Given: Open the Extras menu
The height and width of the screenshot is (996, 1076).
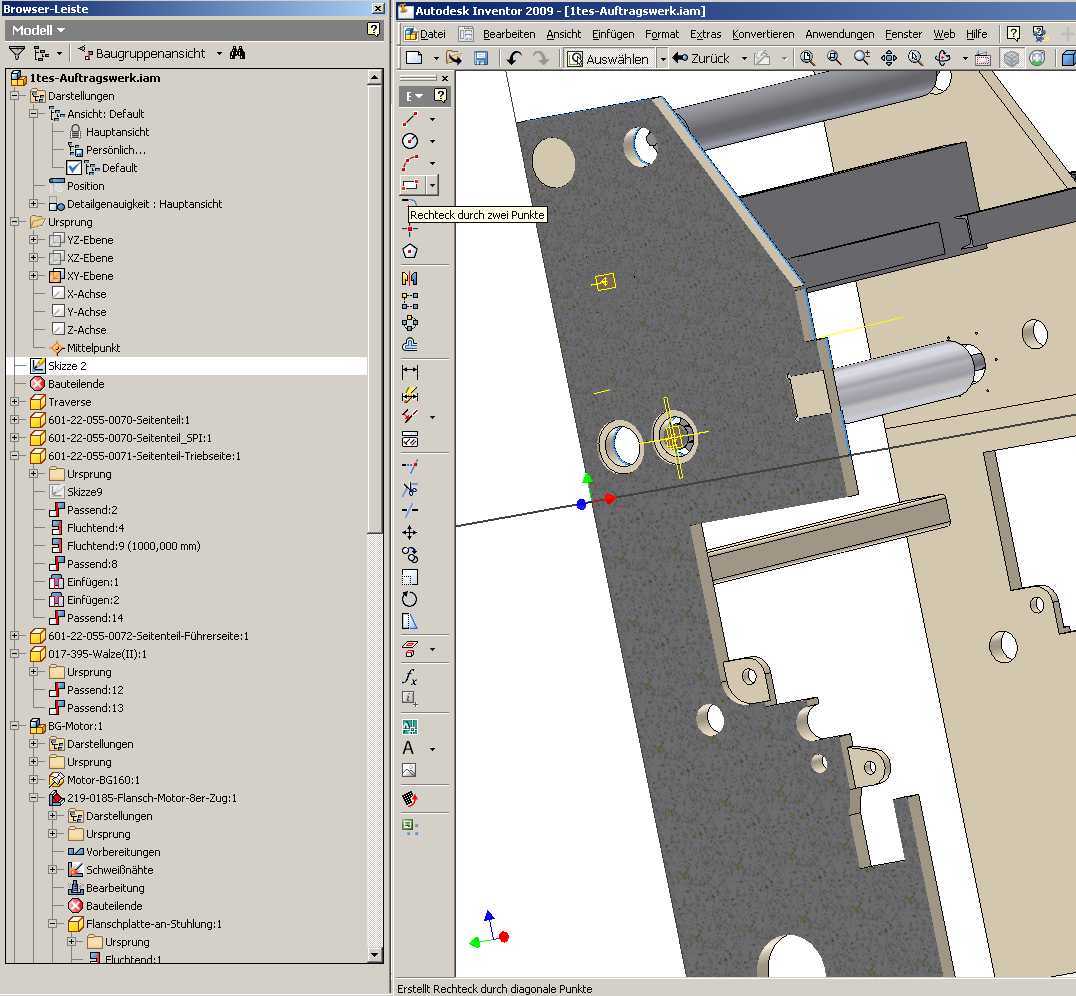Looking at the screenshot, I should tap(705, 34).
